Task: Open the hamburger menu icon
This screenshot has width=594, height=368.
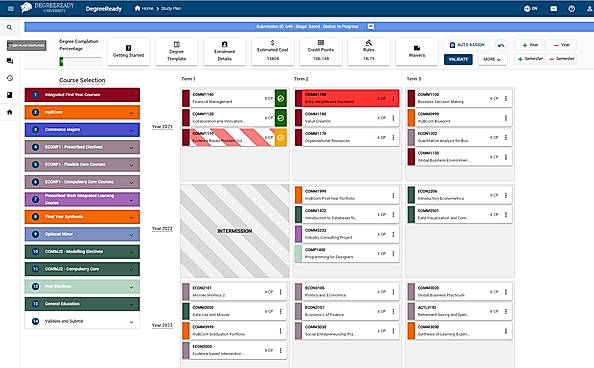Action: pyautogui.click(x=11, y=8)
